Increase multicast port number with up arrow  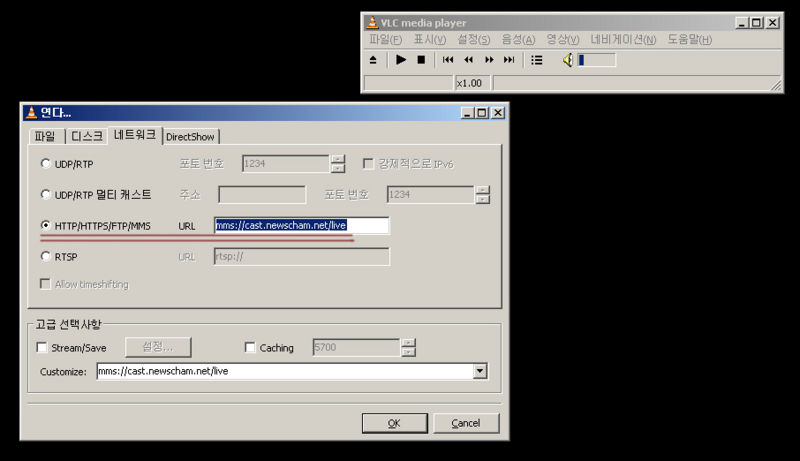click(483, 190)
